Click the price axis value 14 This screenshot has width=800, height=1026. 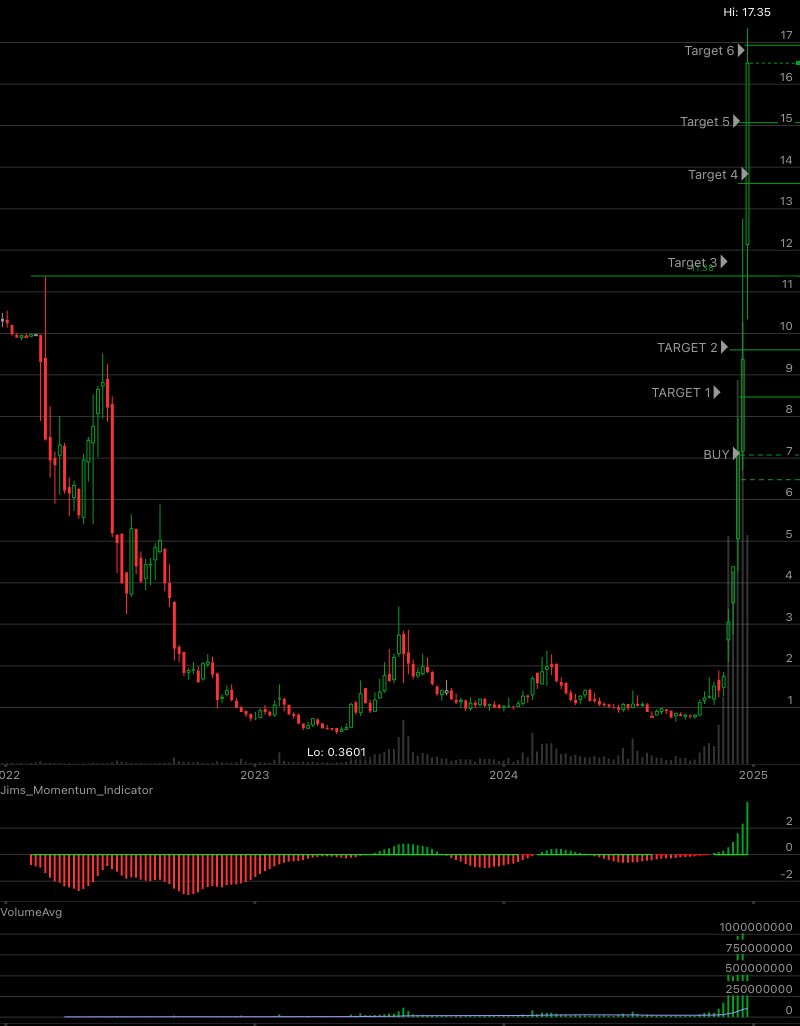tap(786, 160)
